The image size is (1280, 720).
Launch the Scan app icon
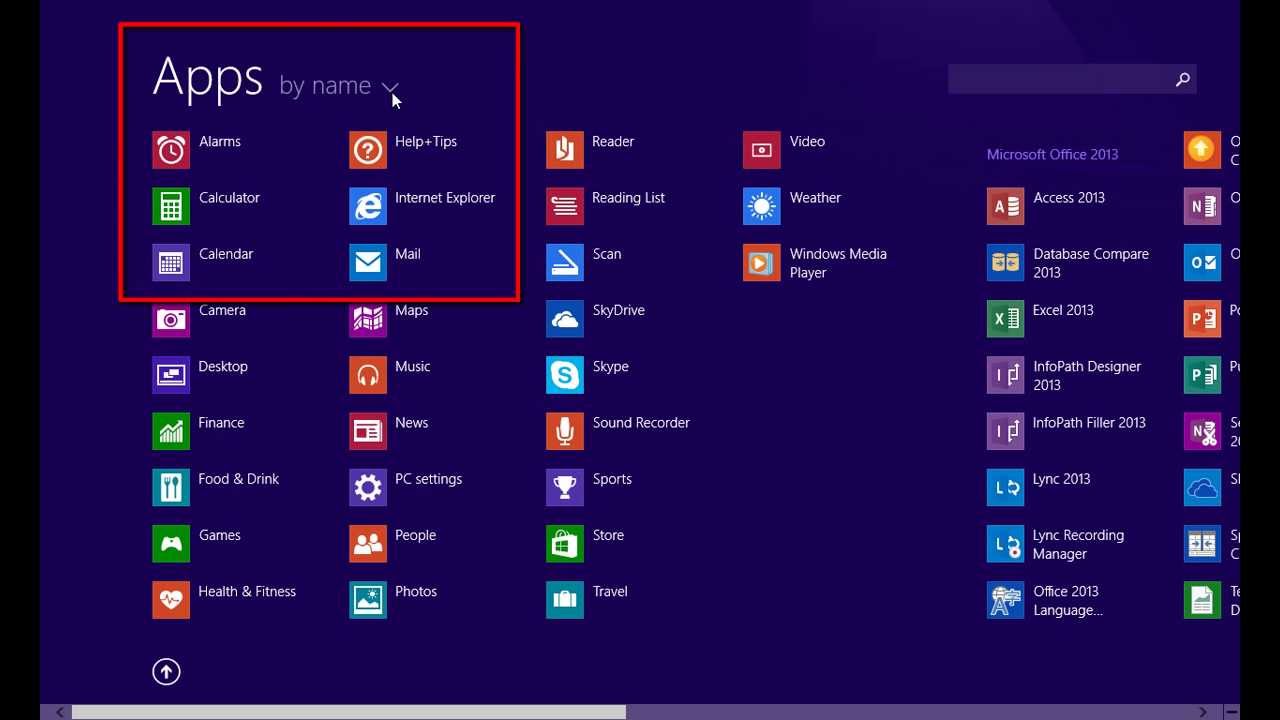pyautogui.click(x=565, y=263)
